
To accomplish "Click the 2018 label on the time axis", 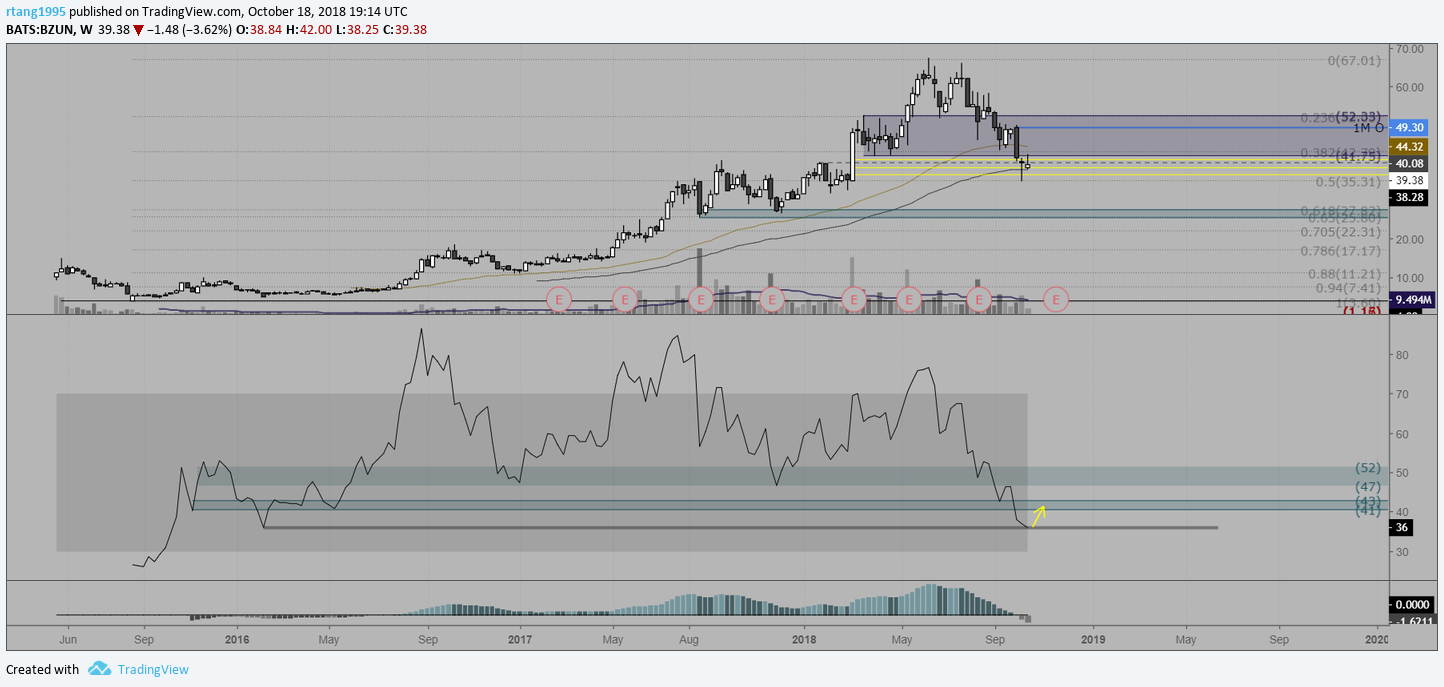I will pos(805,638).
